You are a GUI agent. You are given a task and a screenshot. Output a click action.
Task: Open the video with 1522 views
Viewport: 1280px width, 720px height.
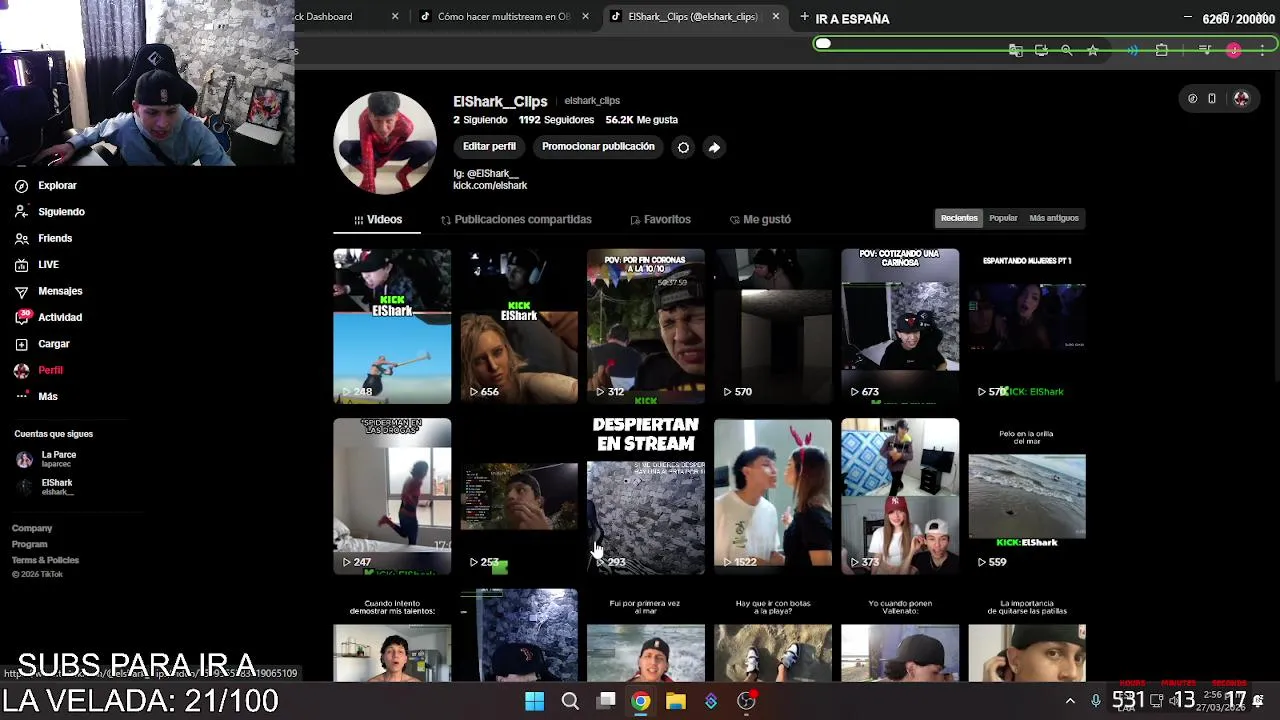tap(773, 496)
